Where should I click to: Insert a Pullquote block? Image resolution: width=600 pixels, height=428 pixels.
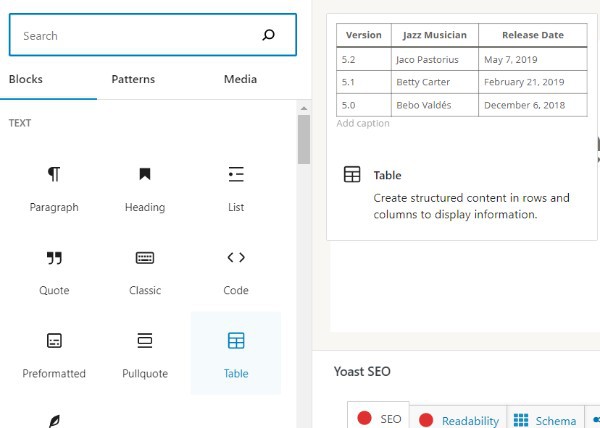145,353
